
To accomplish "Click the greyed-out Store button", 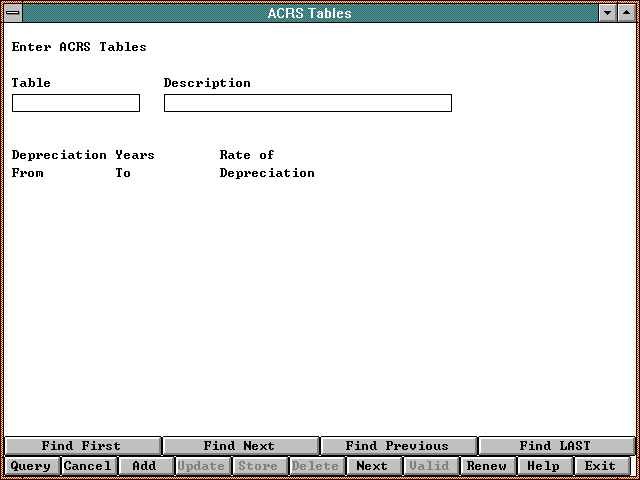I will pos(258,466).
